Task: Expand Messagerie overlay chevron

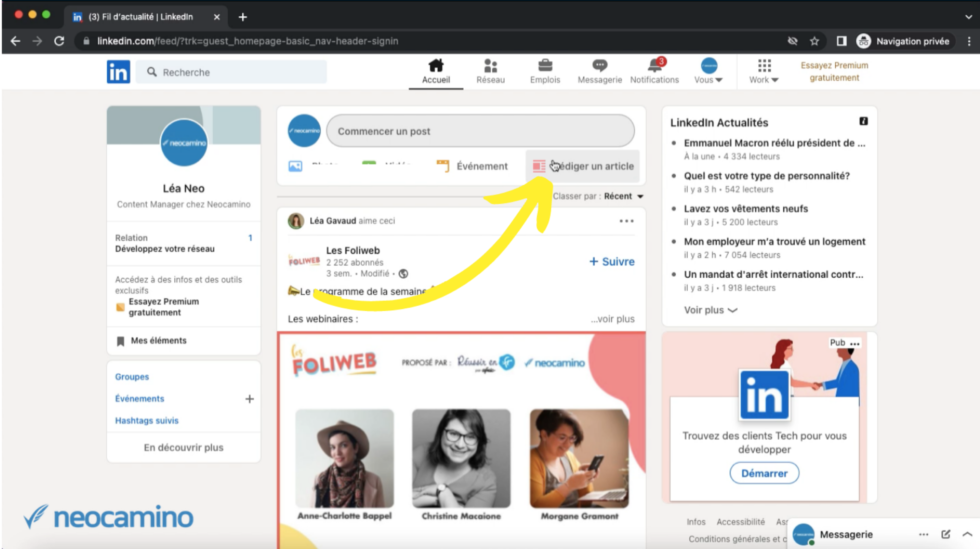Action: (x=967, y=535)
